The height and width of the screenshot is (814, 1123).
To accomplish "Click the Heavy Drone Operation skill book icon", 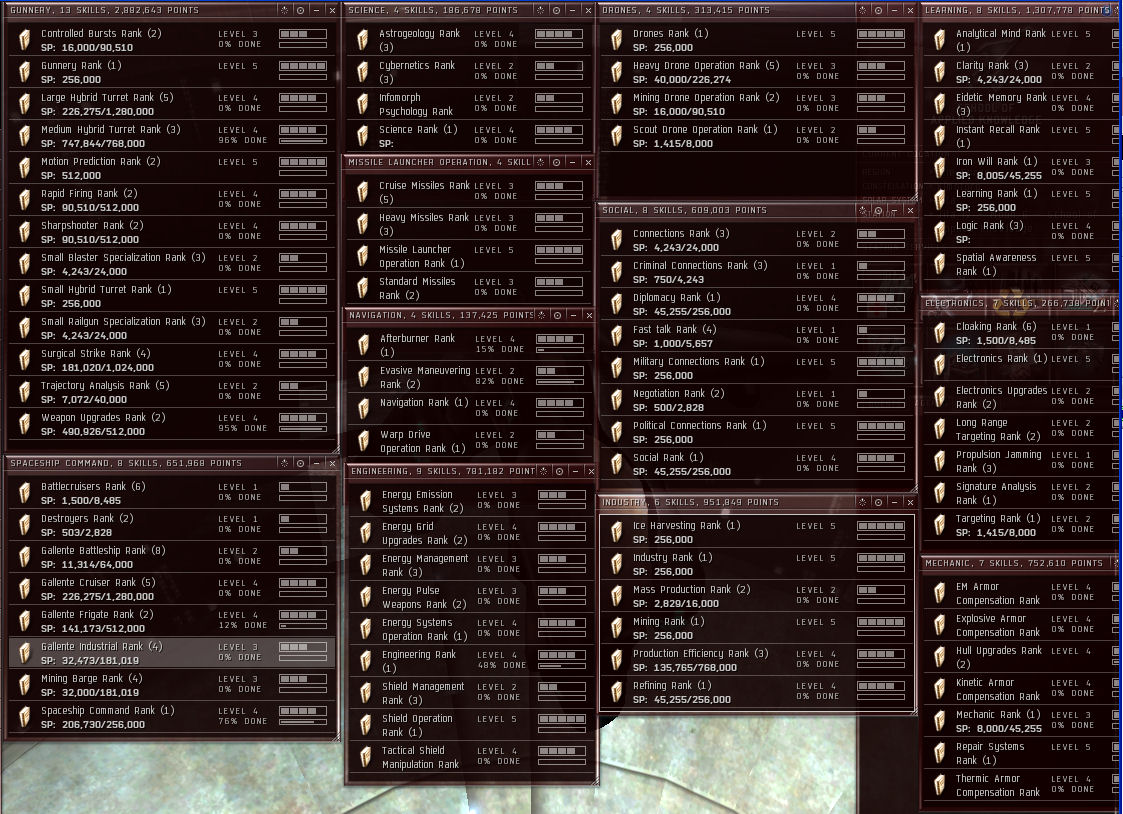I will pos(617,72).
